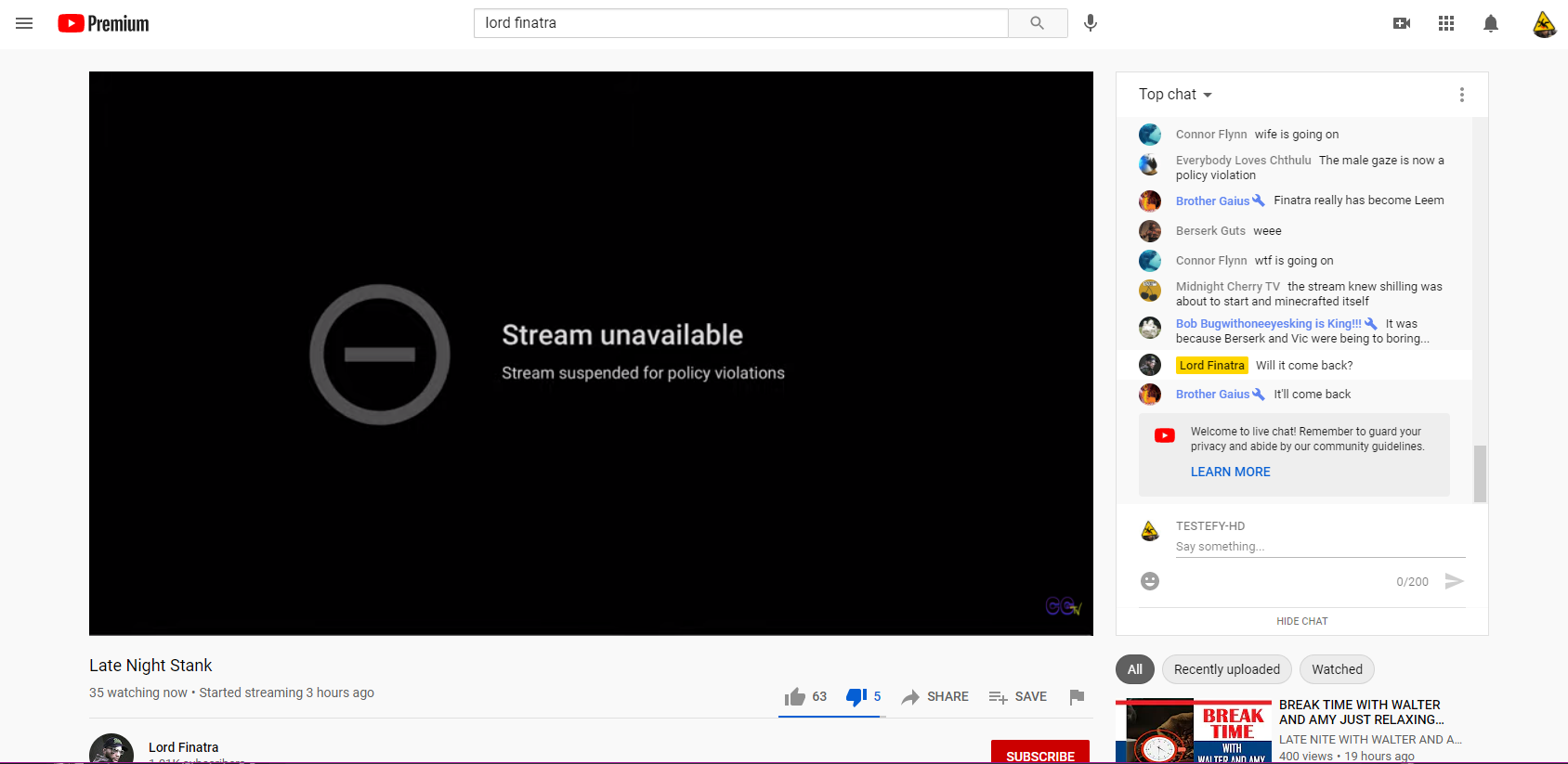Report video using flag icon
This screenshot has height=764, width=1568.
pyautogui.click(x=1077, y=697)
